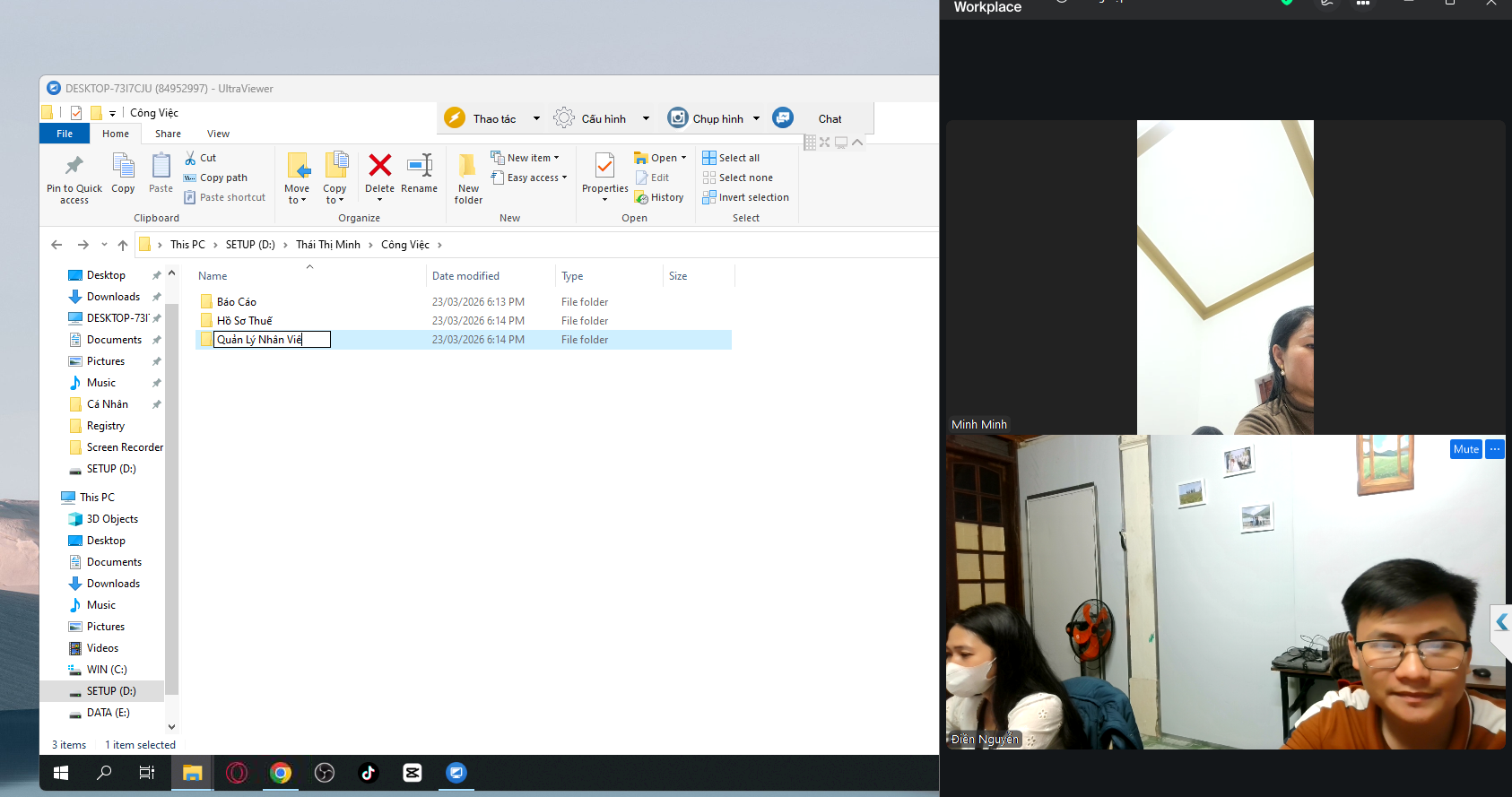Pin to Quick access

pos(74,178)
